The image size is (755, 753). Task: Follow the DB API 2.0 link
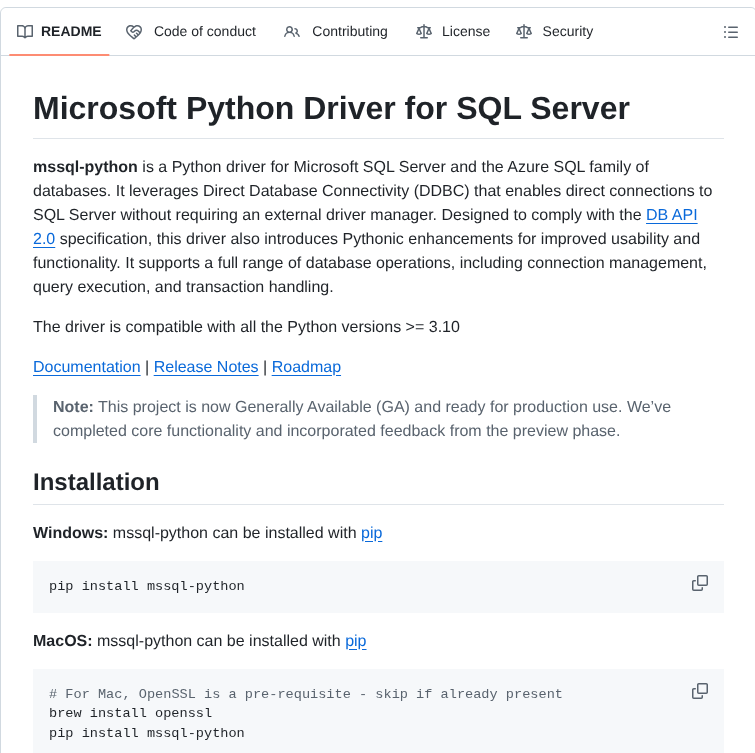coord(671,215)
